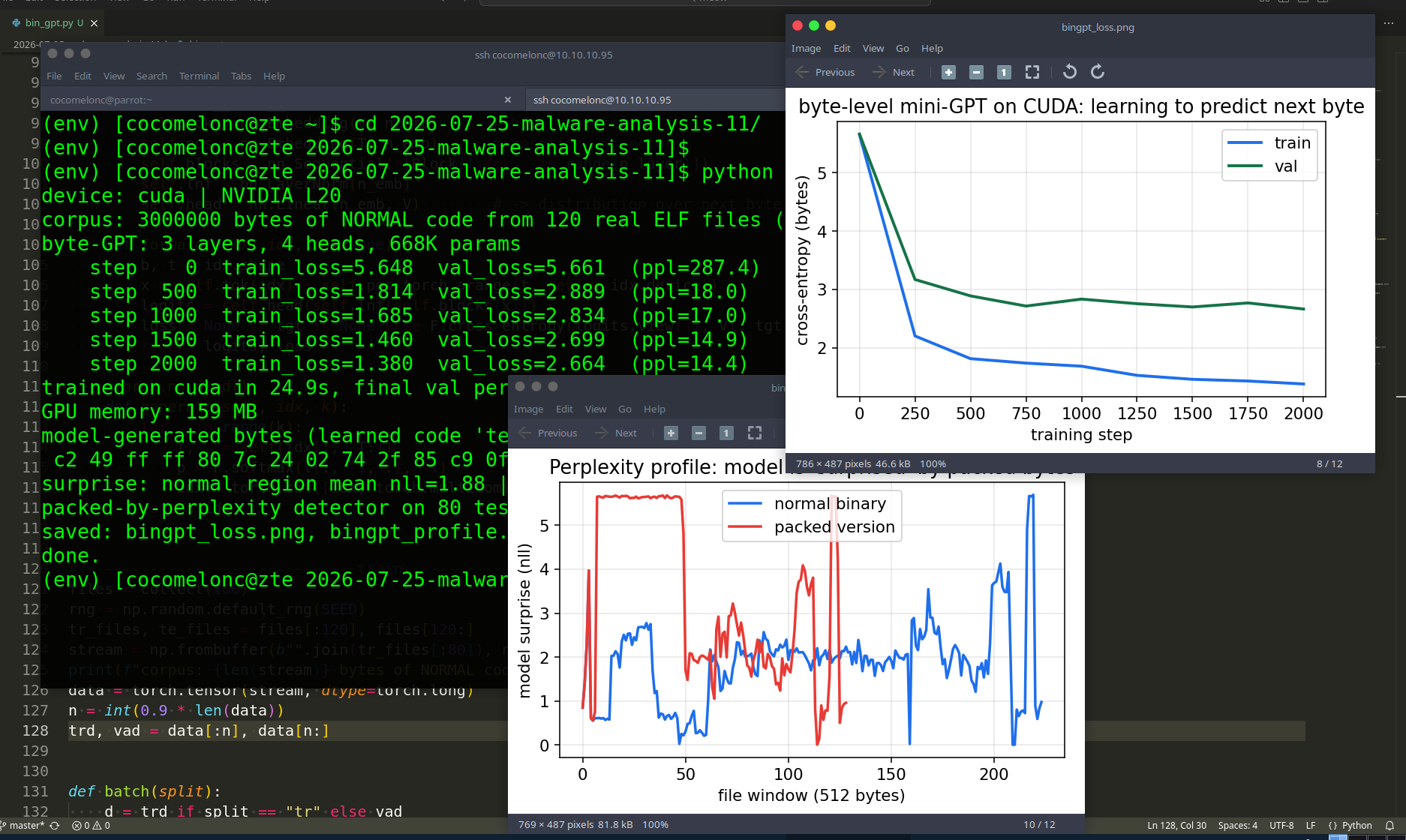Change Spaces: 4 indentation setting
The height and width of the screenshot is (840, 1406).
tap(1237, 826)
